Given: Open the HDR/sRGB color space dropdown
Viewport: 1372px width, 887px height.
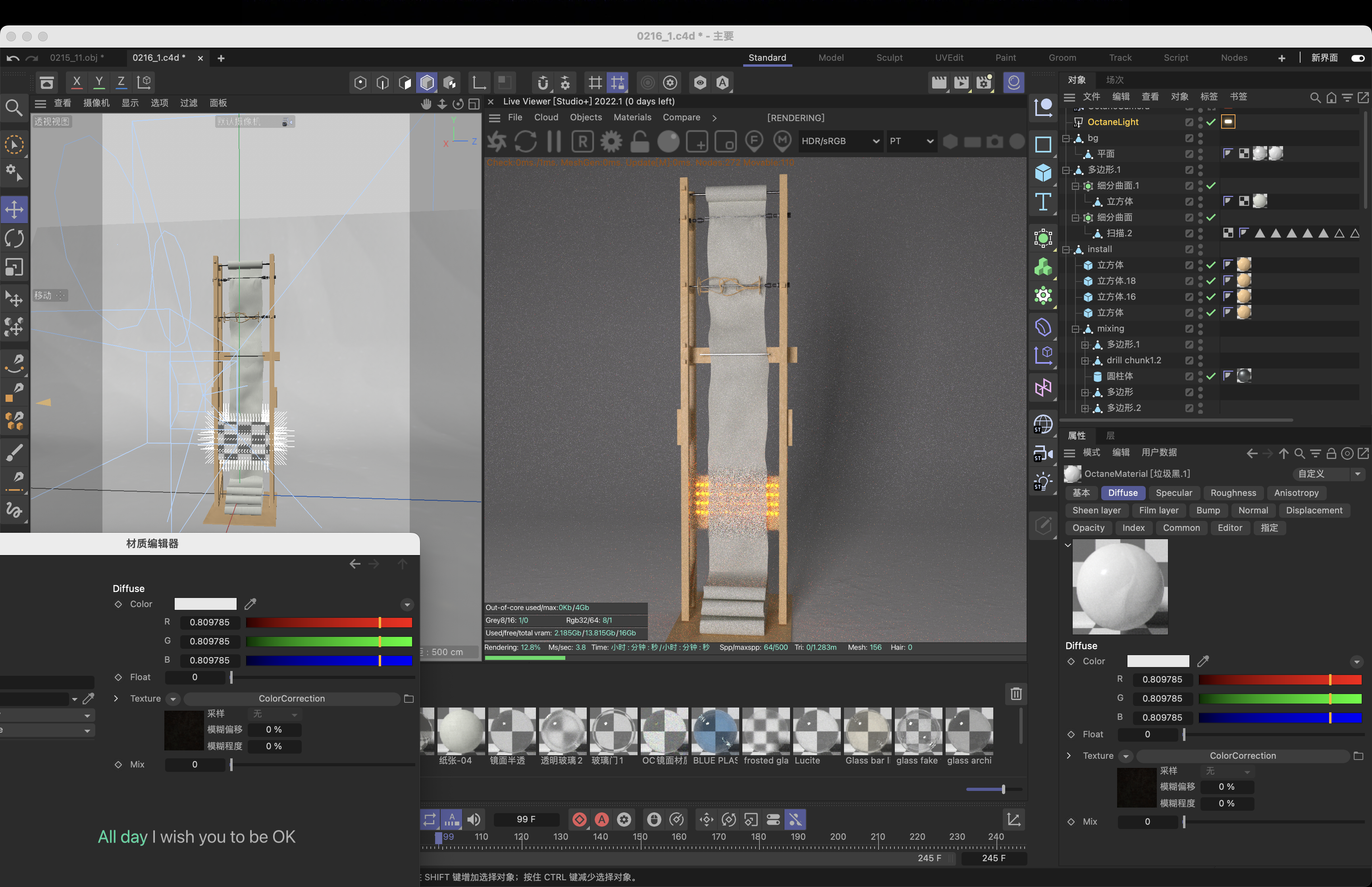Looking at the screenshot, I should [x=840, y=141].
